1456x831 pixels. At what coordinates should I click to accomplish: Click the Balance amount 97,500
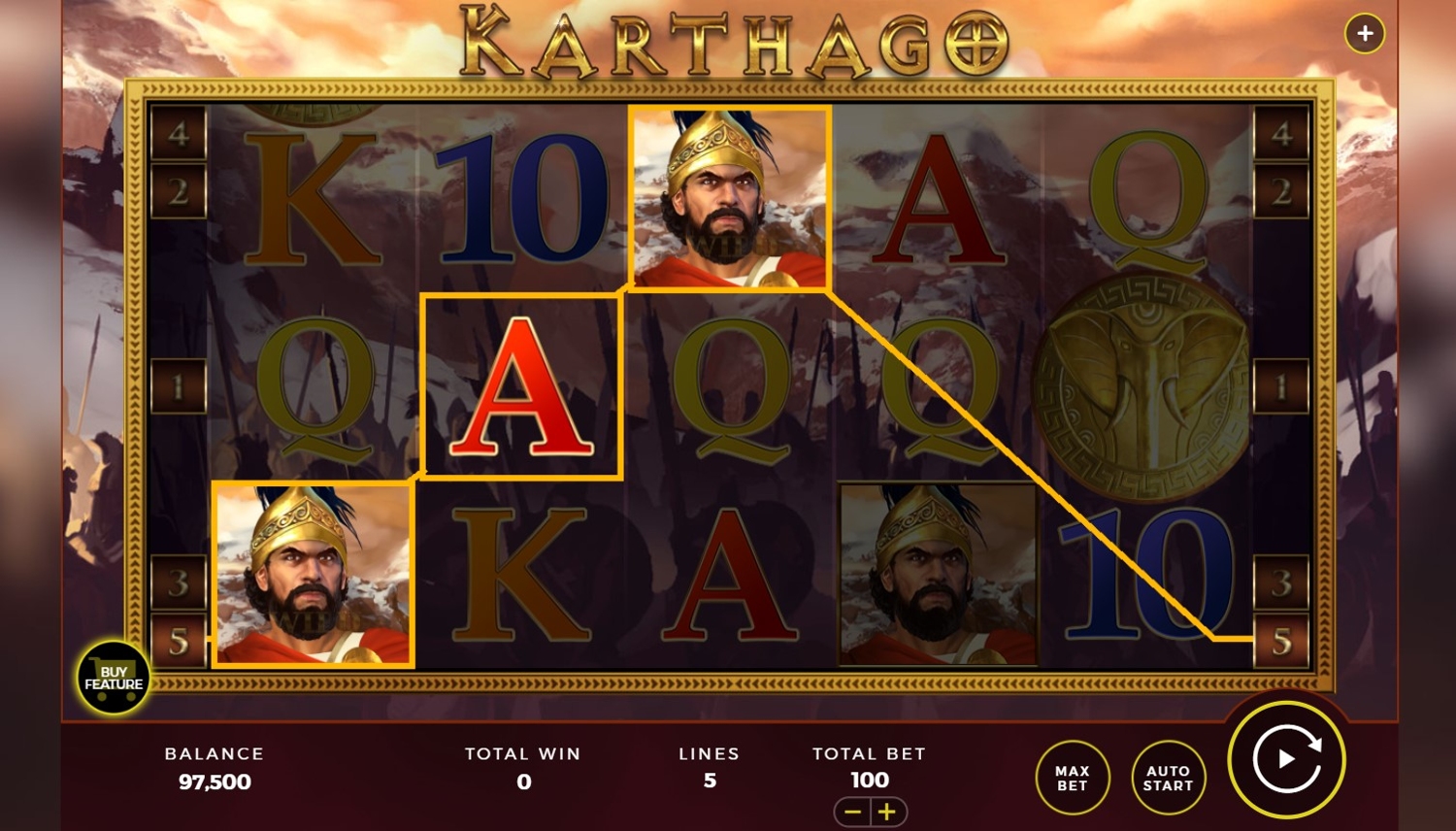(x=215, y=781)
